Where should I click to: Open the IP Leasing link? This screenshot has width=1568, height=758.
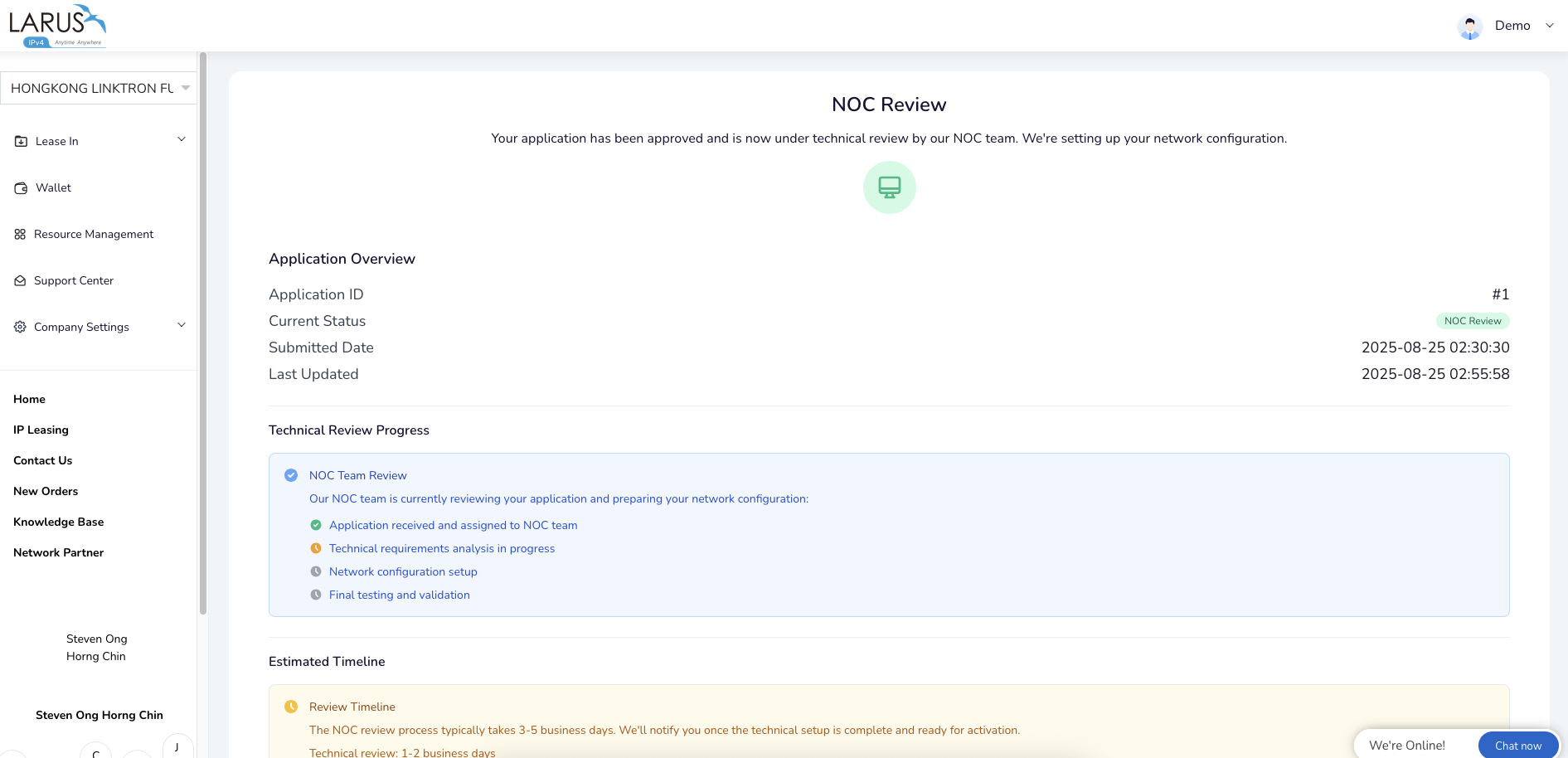pos(41,430)
